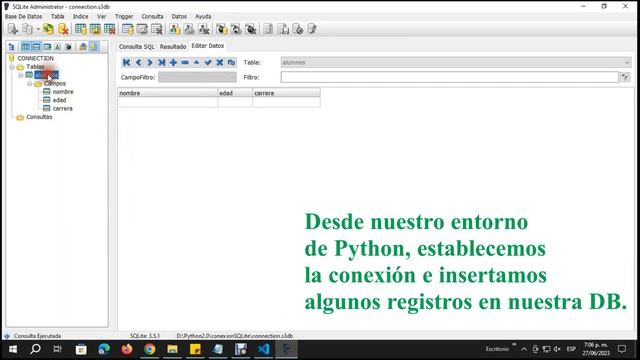640x360 pixels.
Task: Click the create table toolbar icon
Action: click(80, 29)
